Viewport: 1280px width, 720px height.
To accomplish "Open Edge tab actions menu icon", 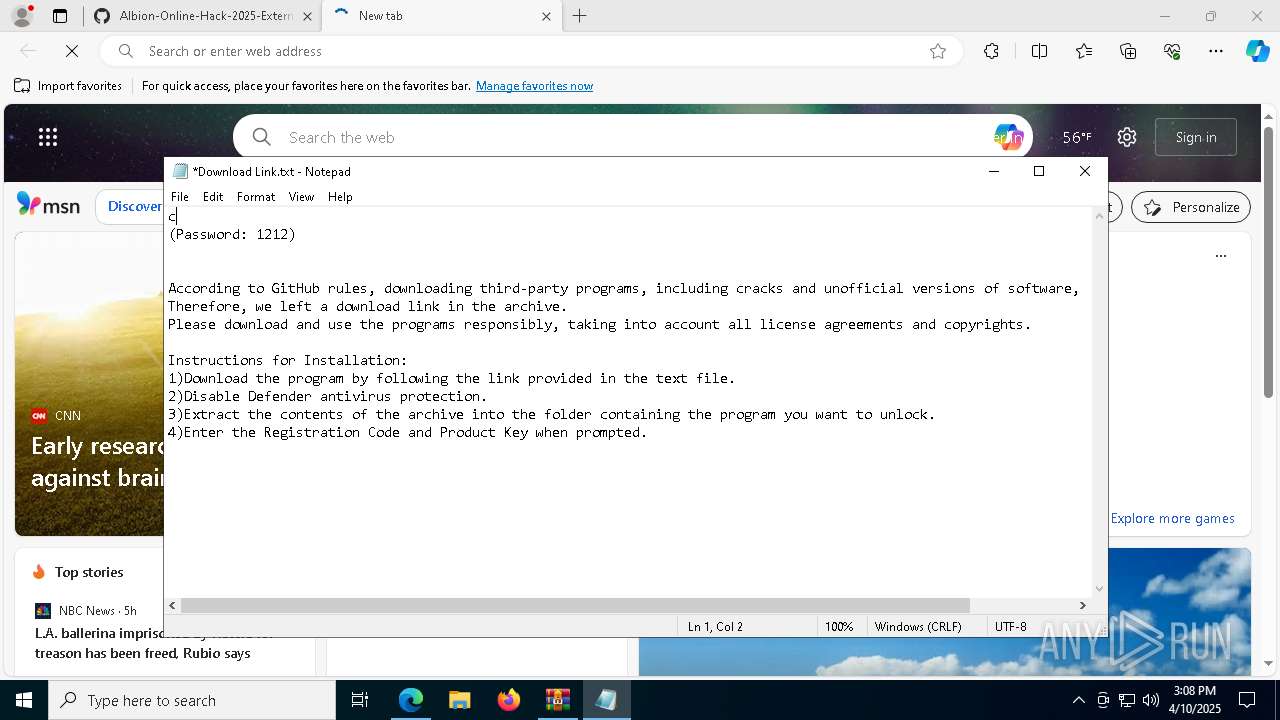I will point(60,16).
